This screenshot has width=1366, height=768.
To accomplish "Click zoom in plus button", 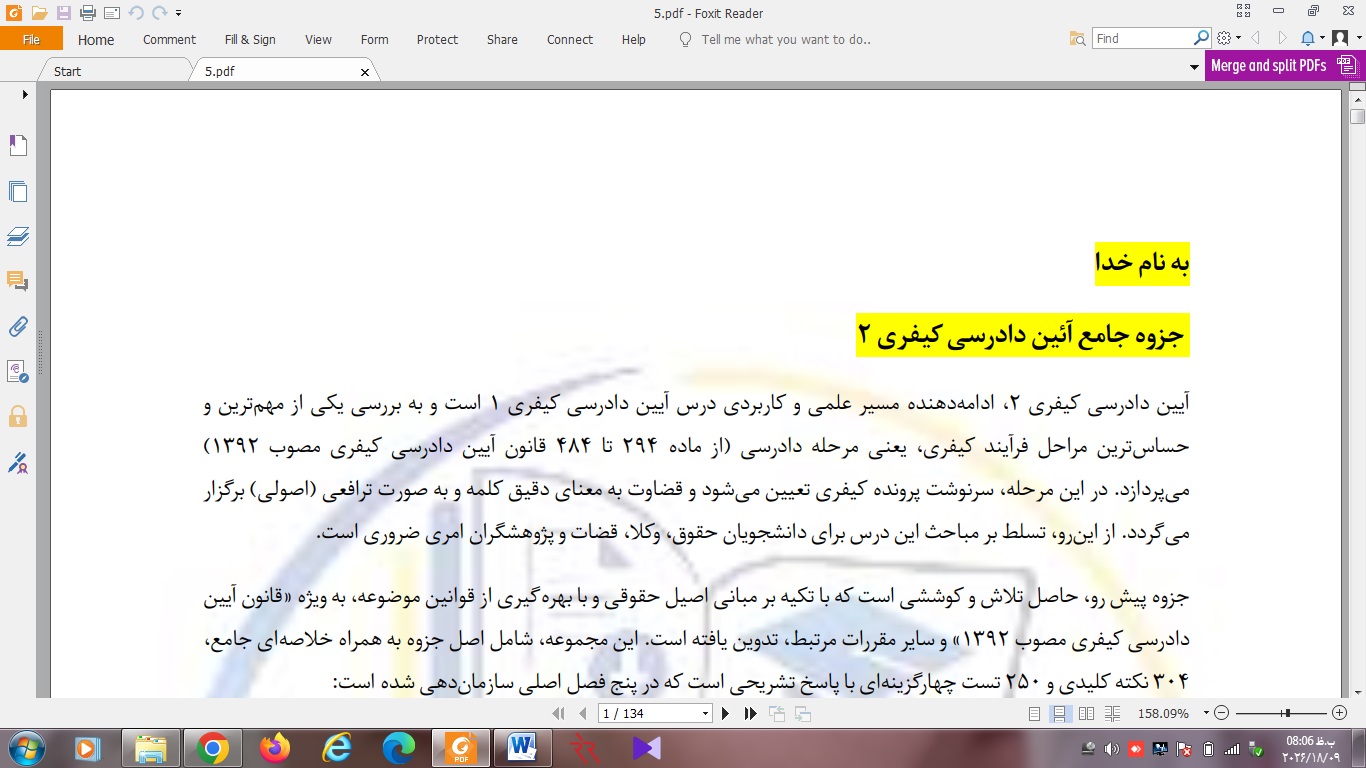I will coord(1340,713).
